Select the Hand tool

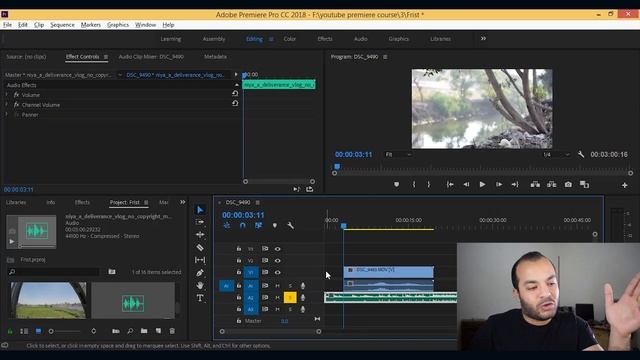click(x=200, y=285)
